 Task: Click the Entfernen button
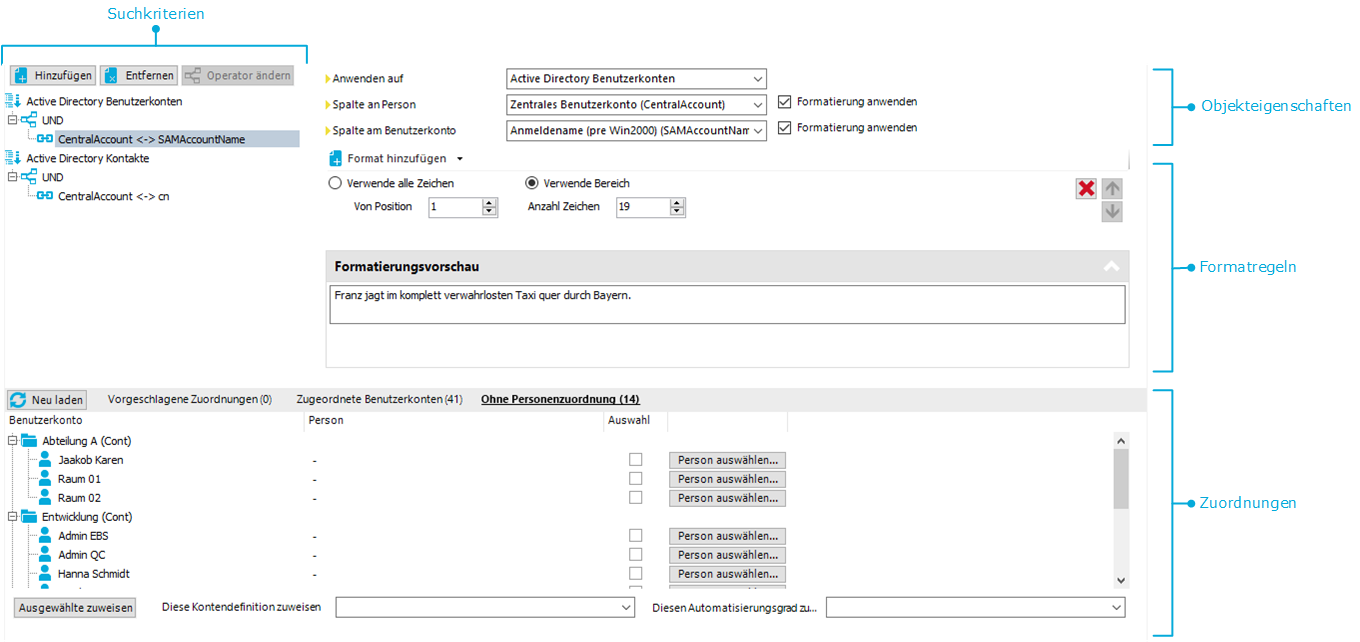(139, 76)
